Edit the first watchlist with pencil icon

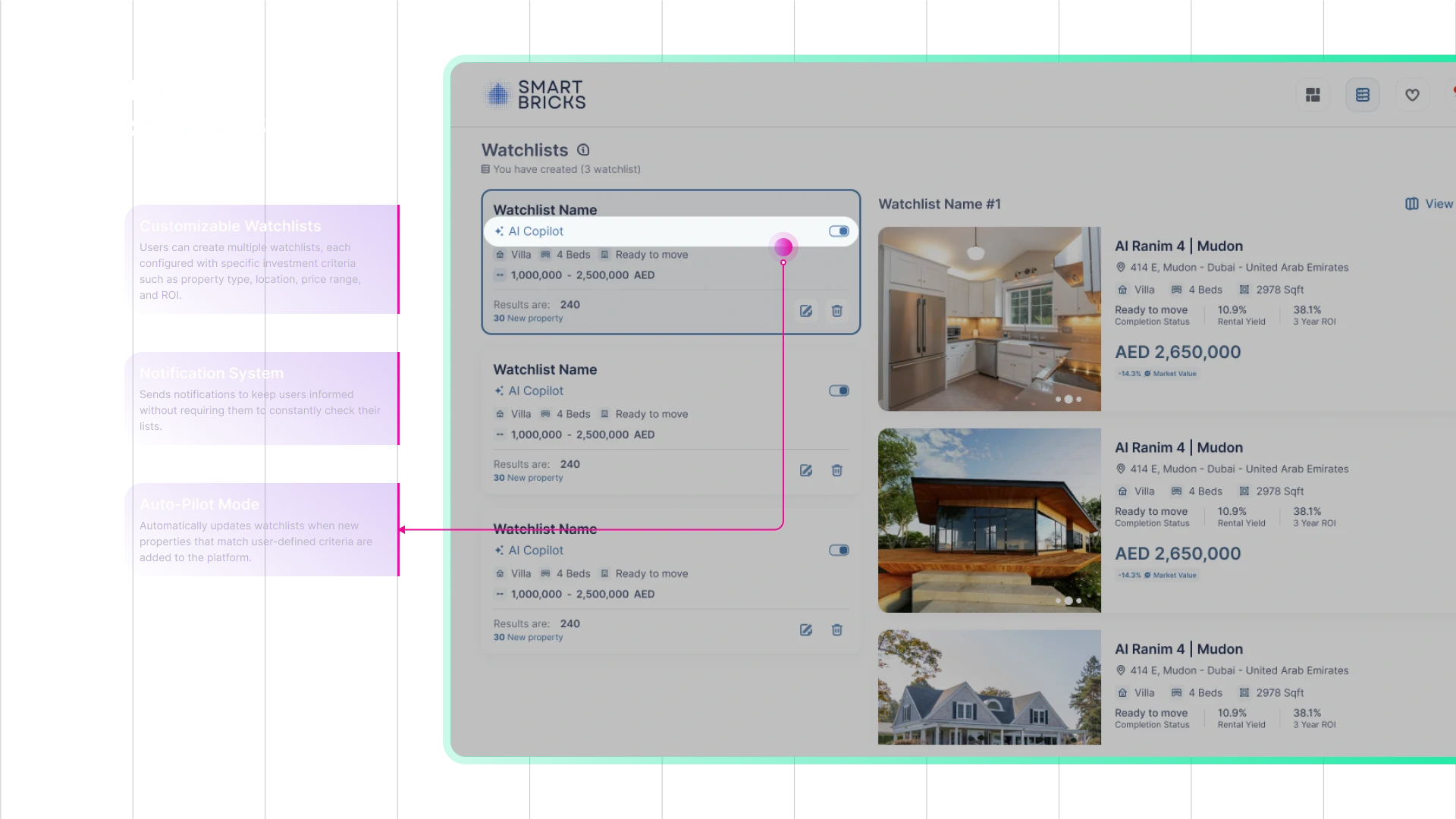point(806,311)
